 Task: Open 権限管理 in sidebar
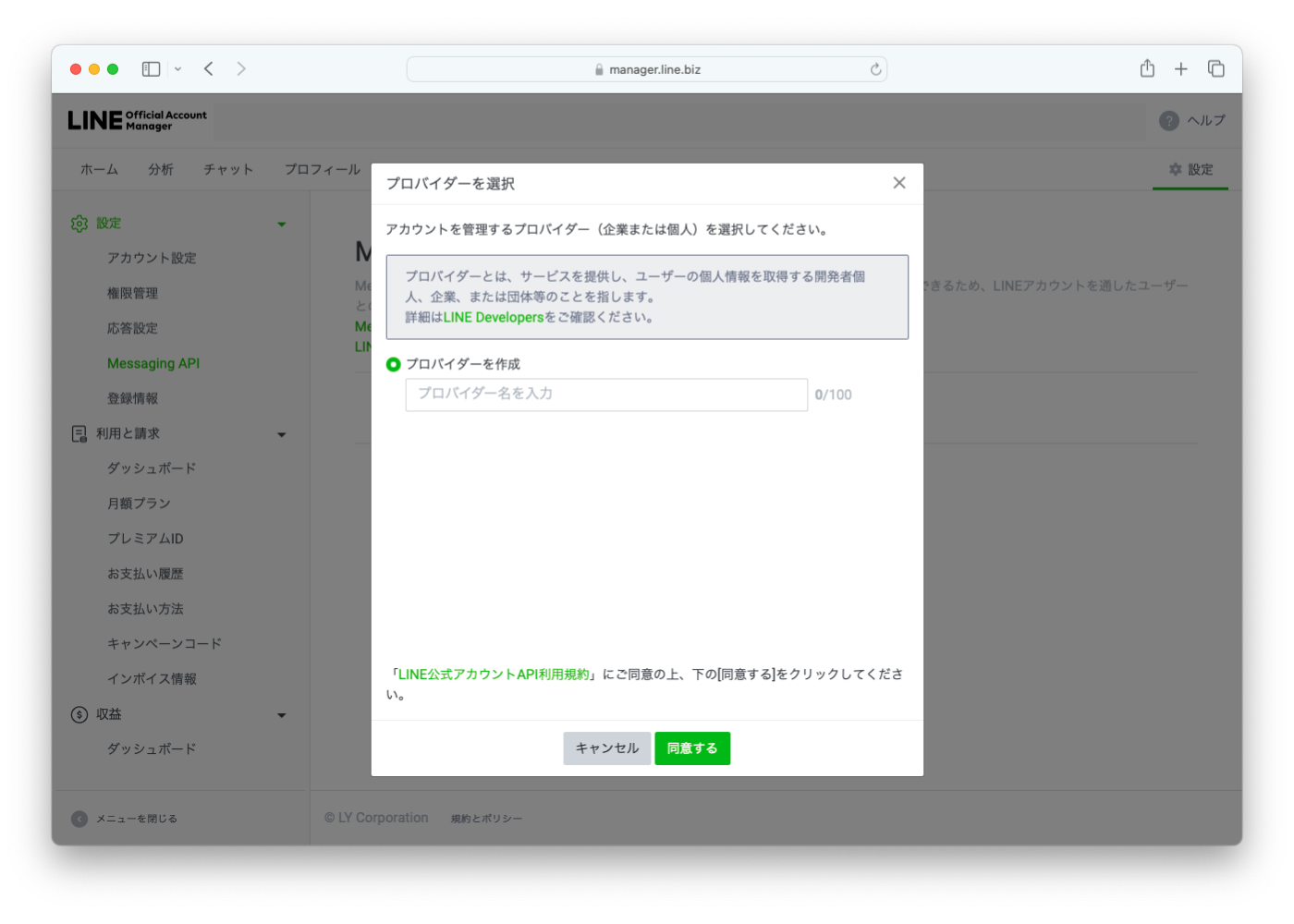click(132, 293)
